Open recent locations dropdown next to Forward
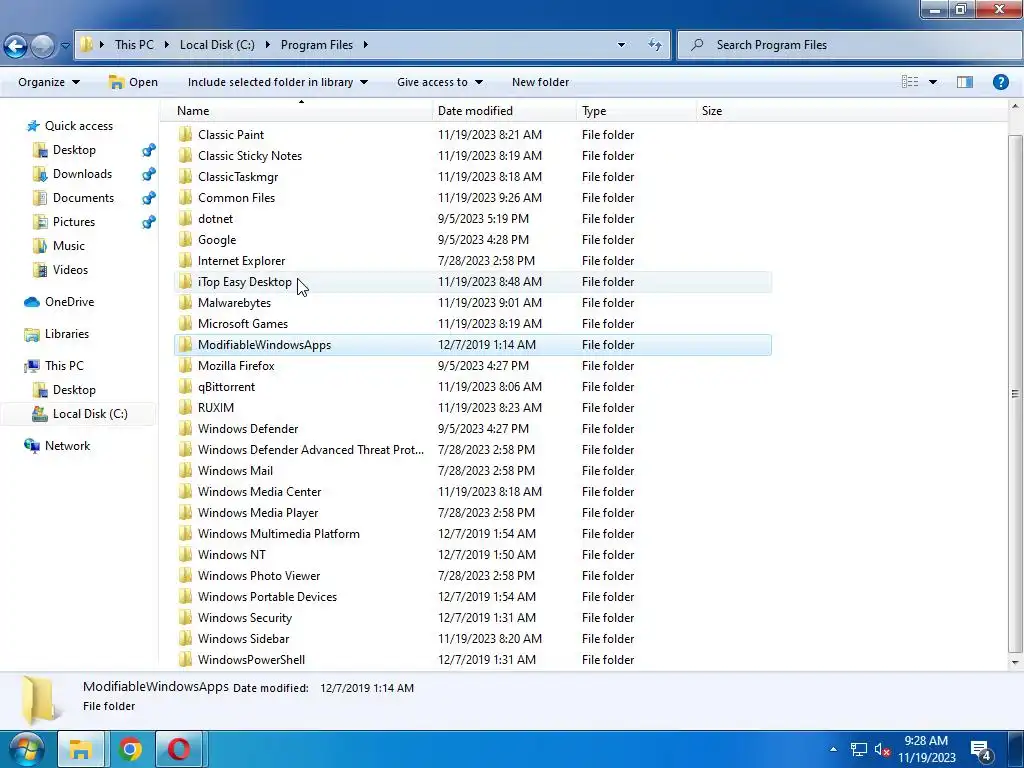 65,46
